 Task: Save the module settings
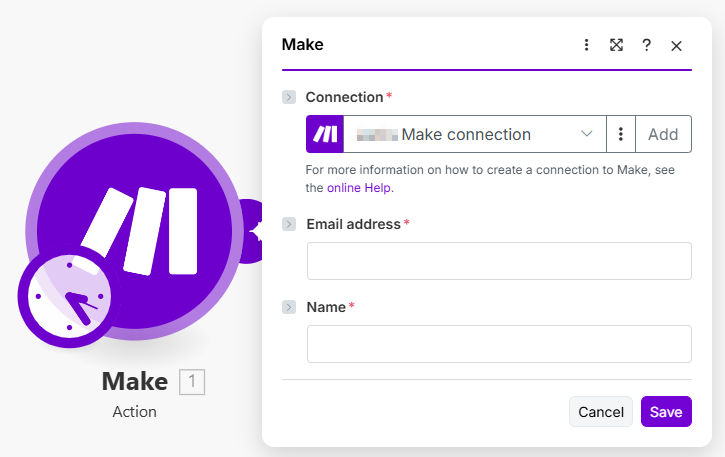[666, 412]
